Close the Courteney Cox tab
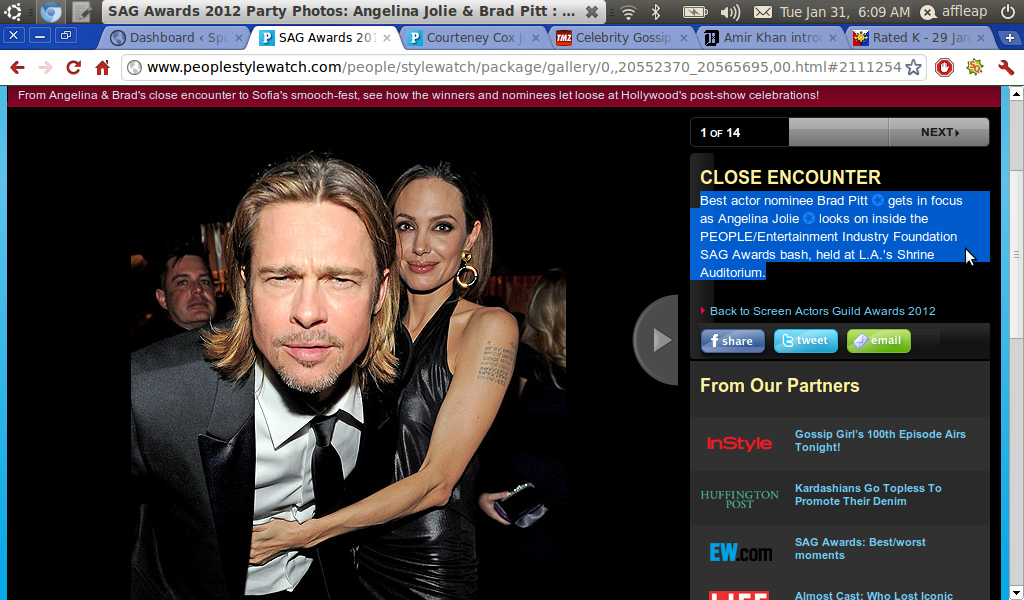The width and height of the screenshot is (1024, 600). 536,38
